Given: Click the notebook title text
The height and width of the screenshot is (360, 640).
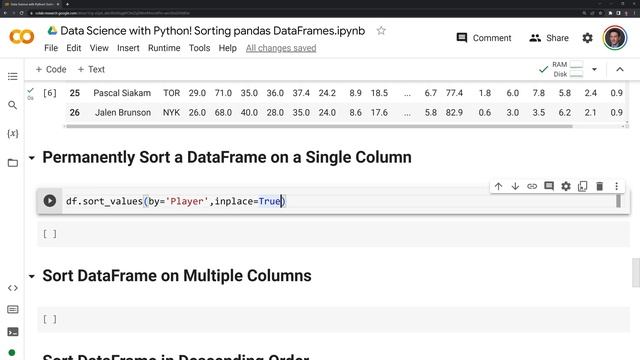Looking at the screenshot, I should [213, 31].
